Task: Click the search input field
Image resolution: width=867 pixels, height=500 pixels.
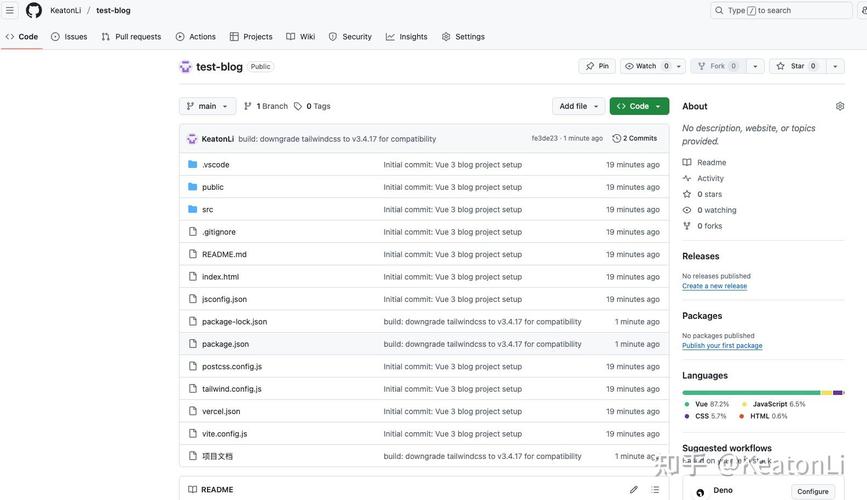Action: coord(780,10)
